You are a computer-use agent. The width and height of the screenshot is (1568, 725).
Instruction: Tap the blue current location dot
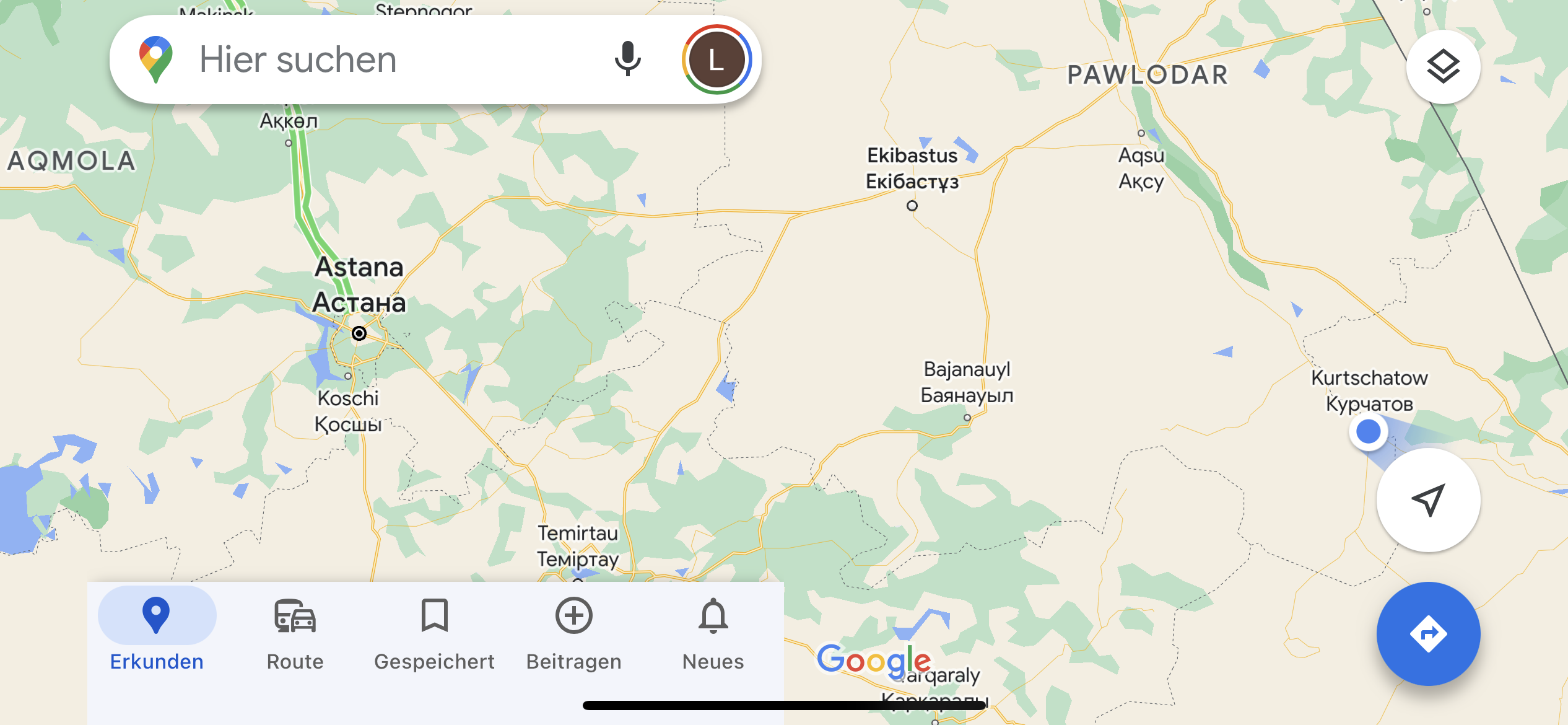1368,431
